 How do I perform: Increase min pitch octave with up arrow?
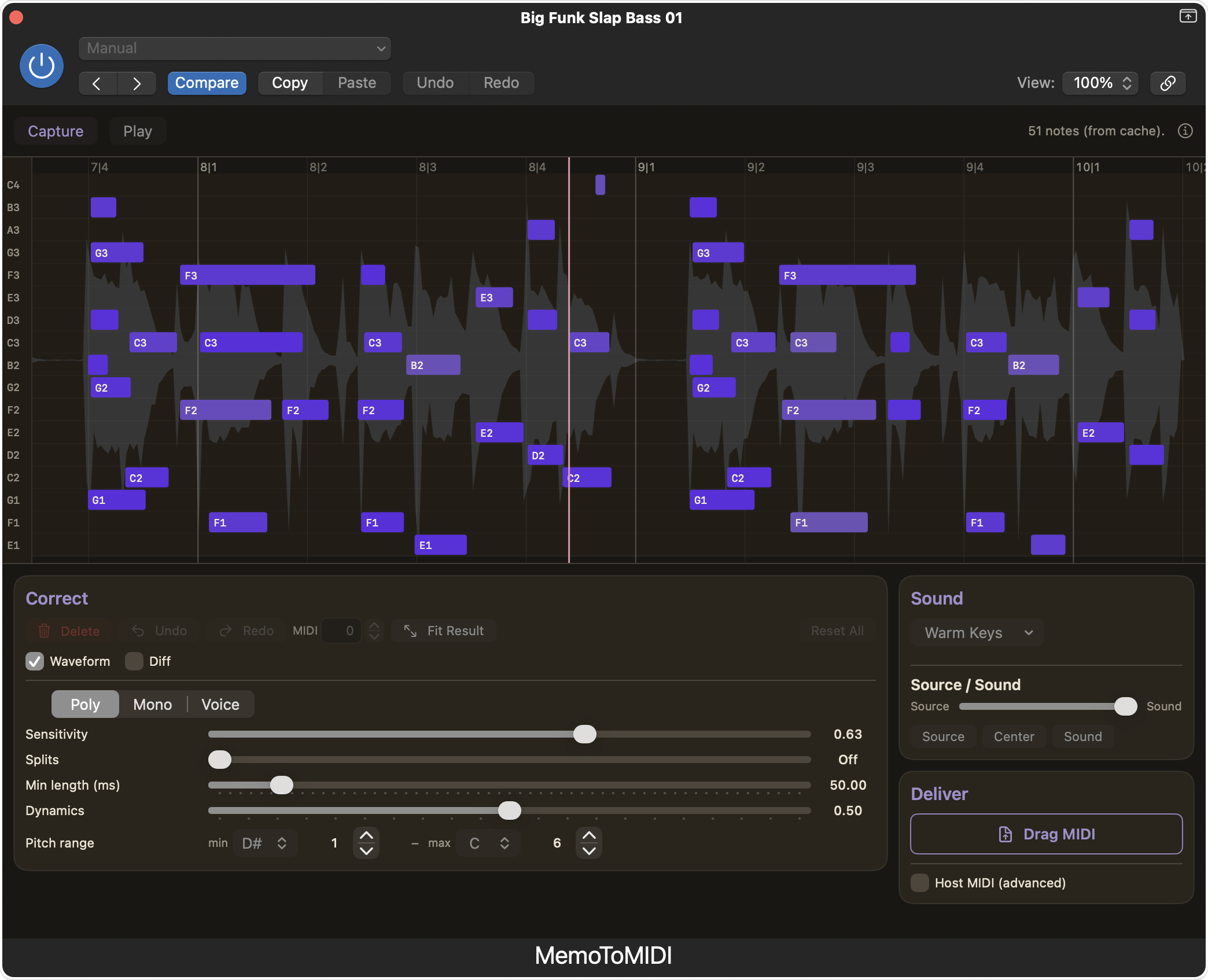(366, 835)
